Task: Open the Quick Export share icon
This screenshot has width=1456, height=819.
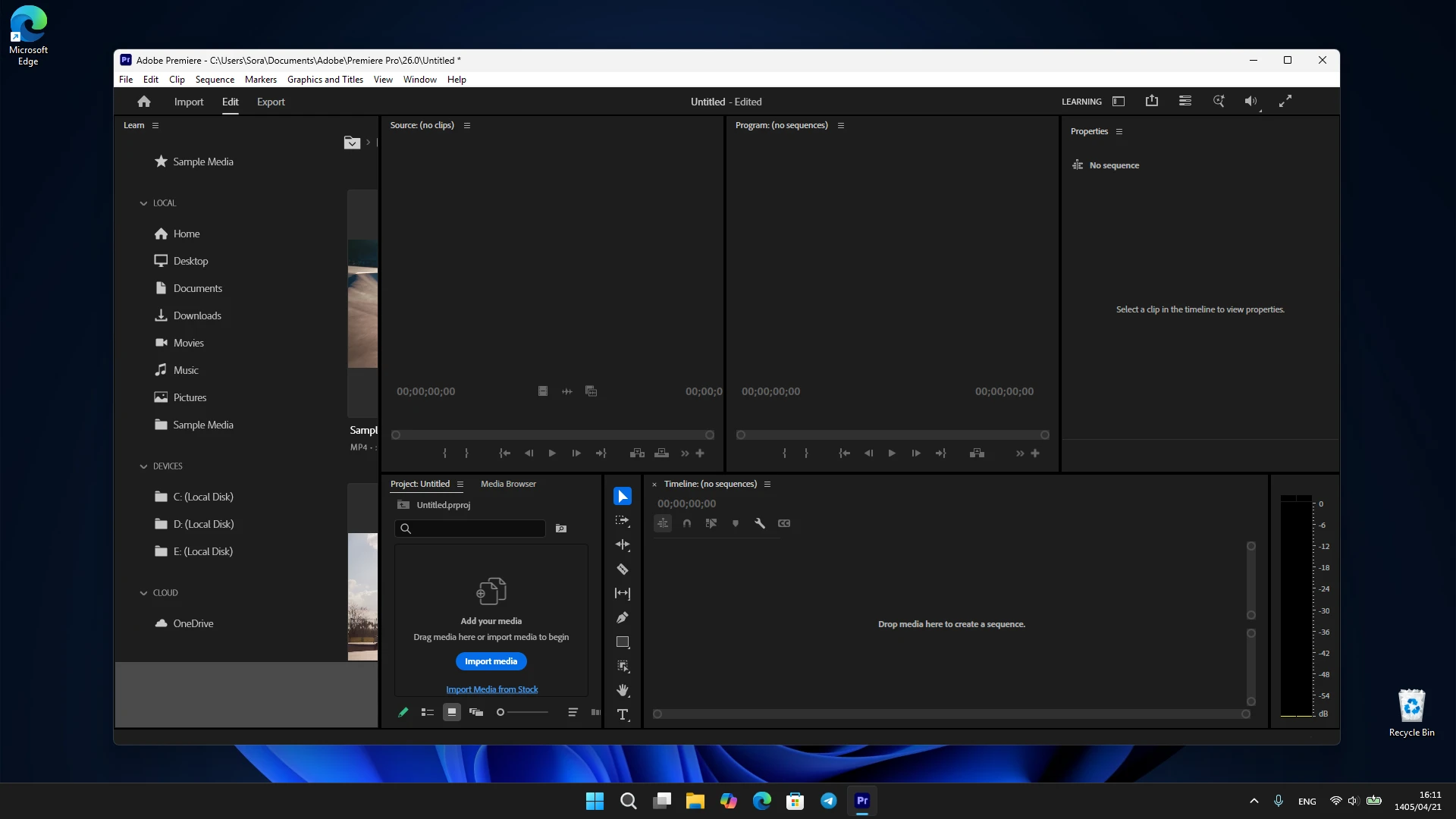Action: [x=1152, y=101]
